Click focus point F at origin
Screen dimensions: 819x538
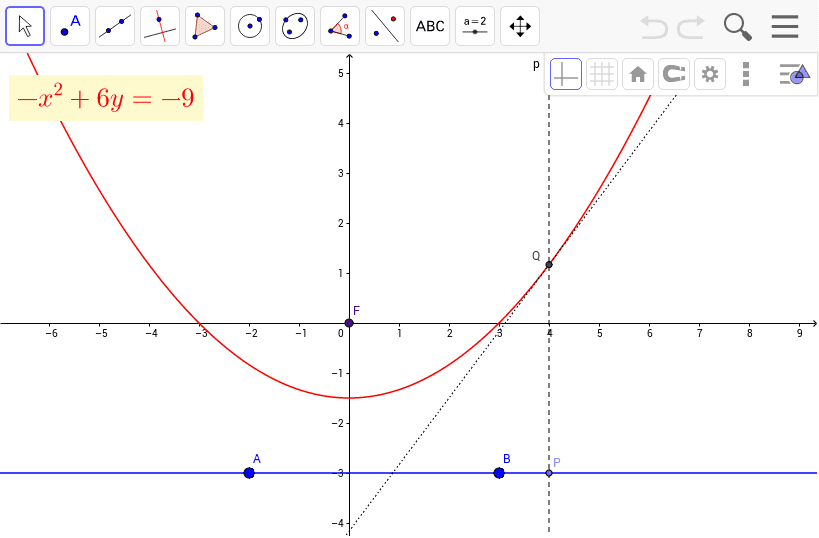[349, 323]
